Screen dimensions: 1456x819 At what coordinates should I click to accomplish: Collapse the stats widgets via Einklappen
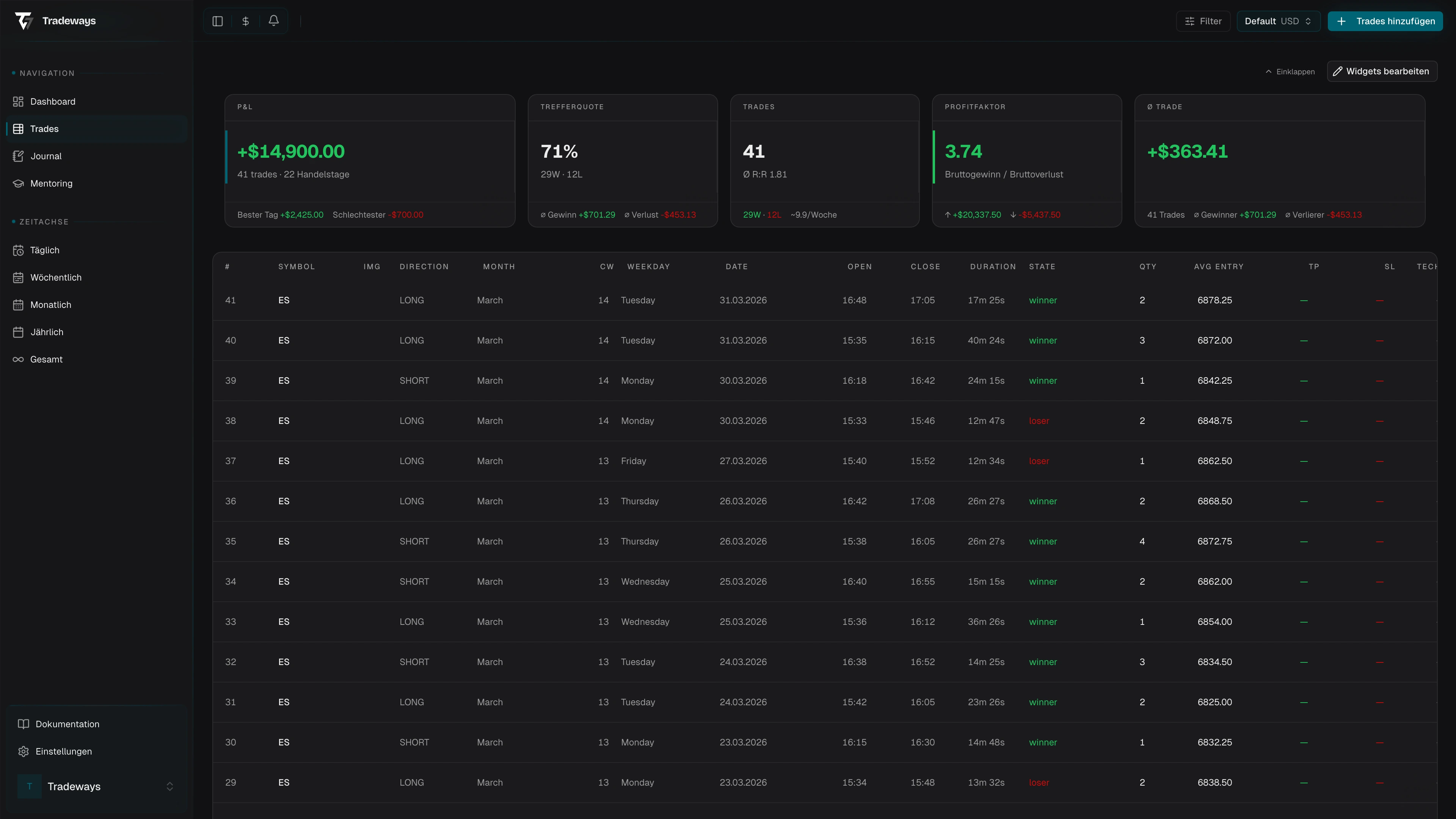1290,71
